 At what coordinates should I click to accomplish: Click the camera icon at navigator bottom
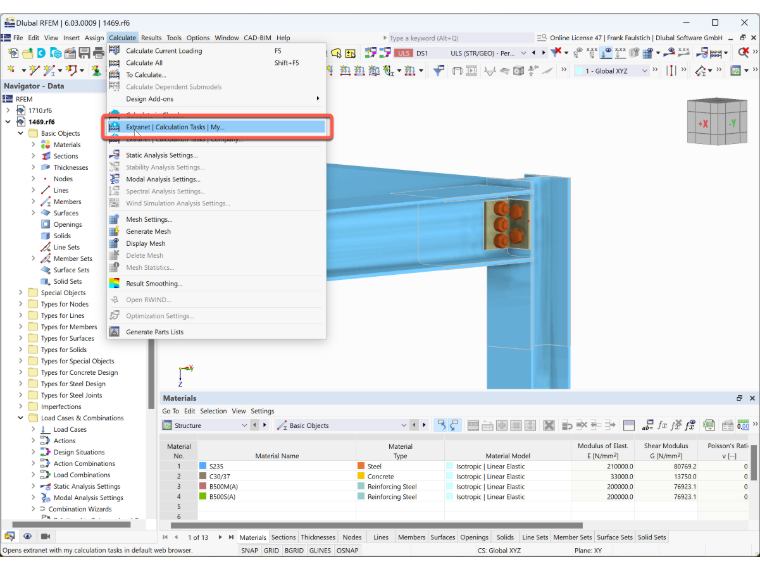46,536
